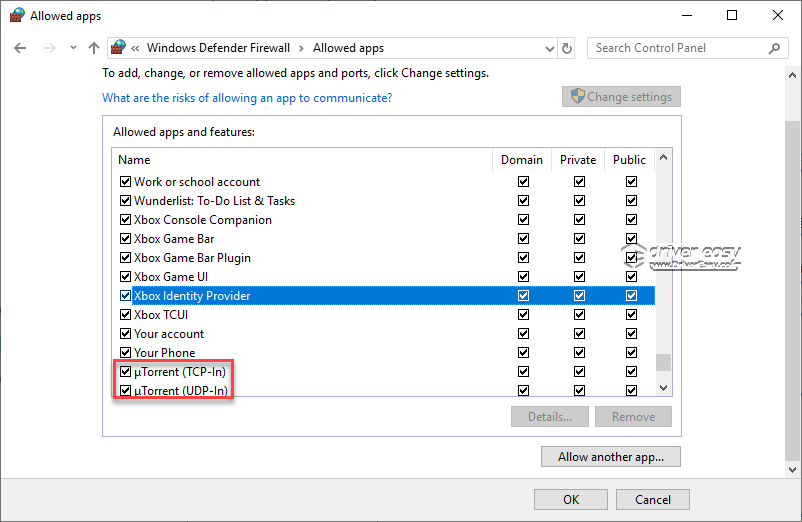Toggle Public for Xbox Console Companion
Viewport: 802px width, 522px height.
pyautogui.click(x=632, y=219)
